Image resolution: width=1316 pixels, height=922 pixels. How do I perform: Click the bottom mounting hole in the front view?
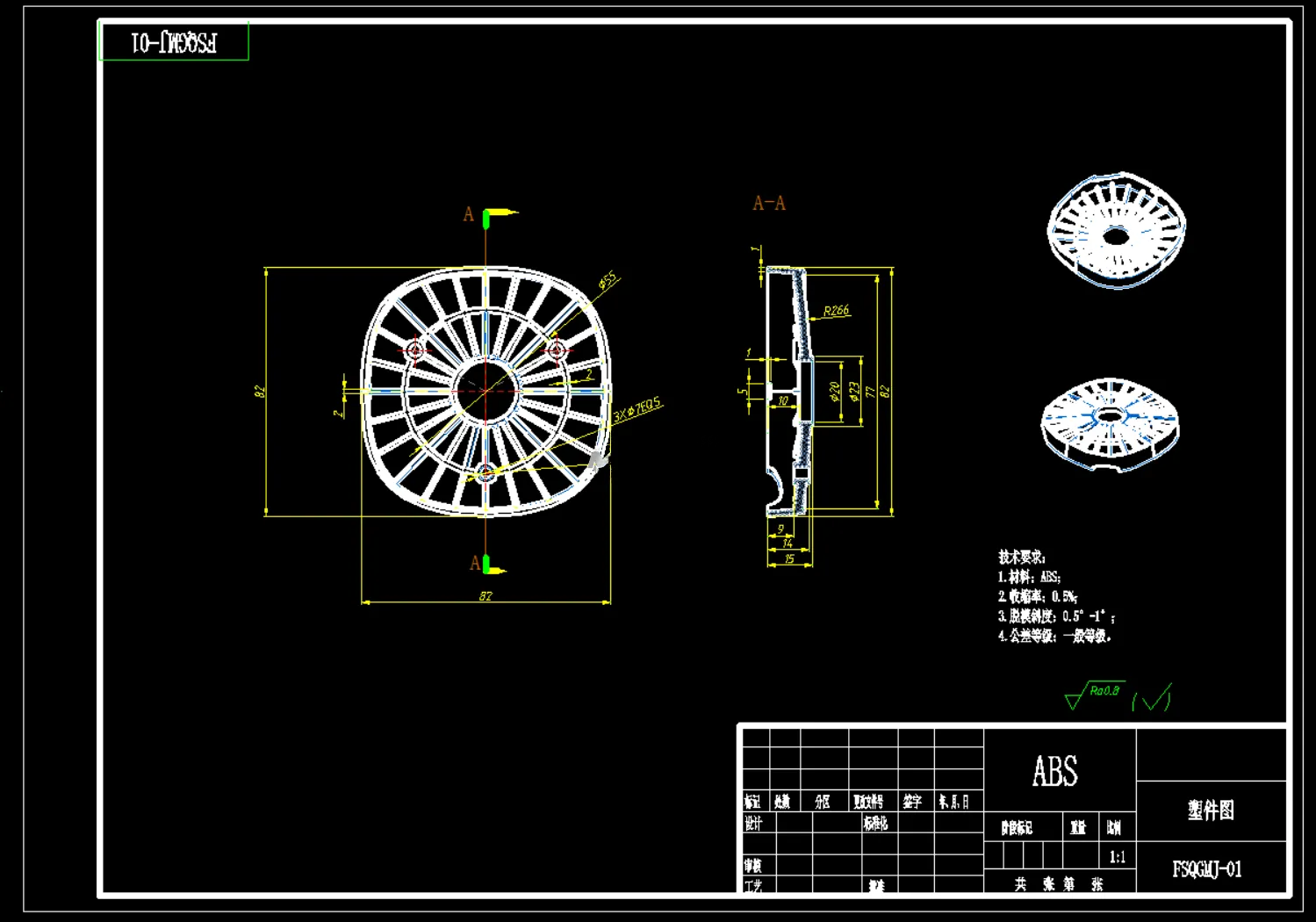[485, 474]
